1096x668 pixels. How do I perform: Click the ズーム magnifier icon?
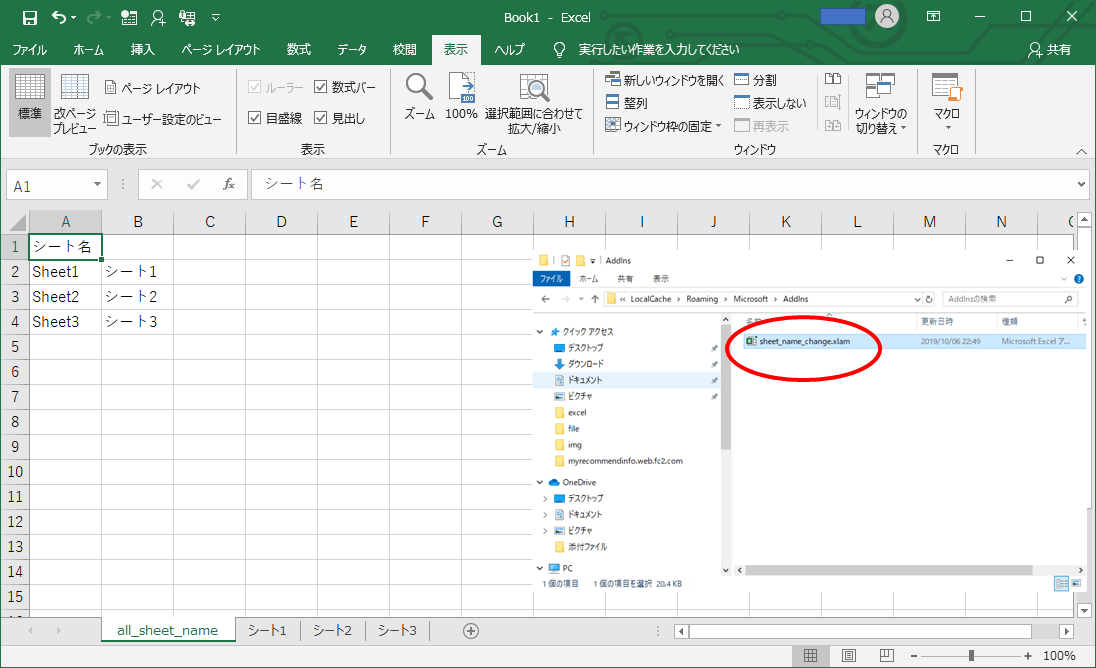tap(419, 97)
